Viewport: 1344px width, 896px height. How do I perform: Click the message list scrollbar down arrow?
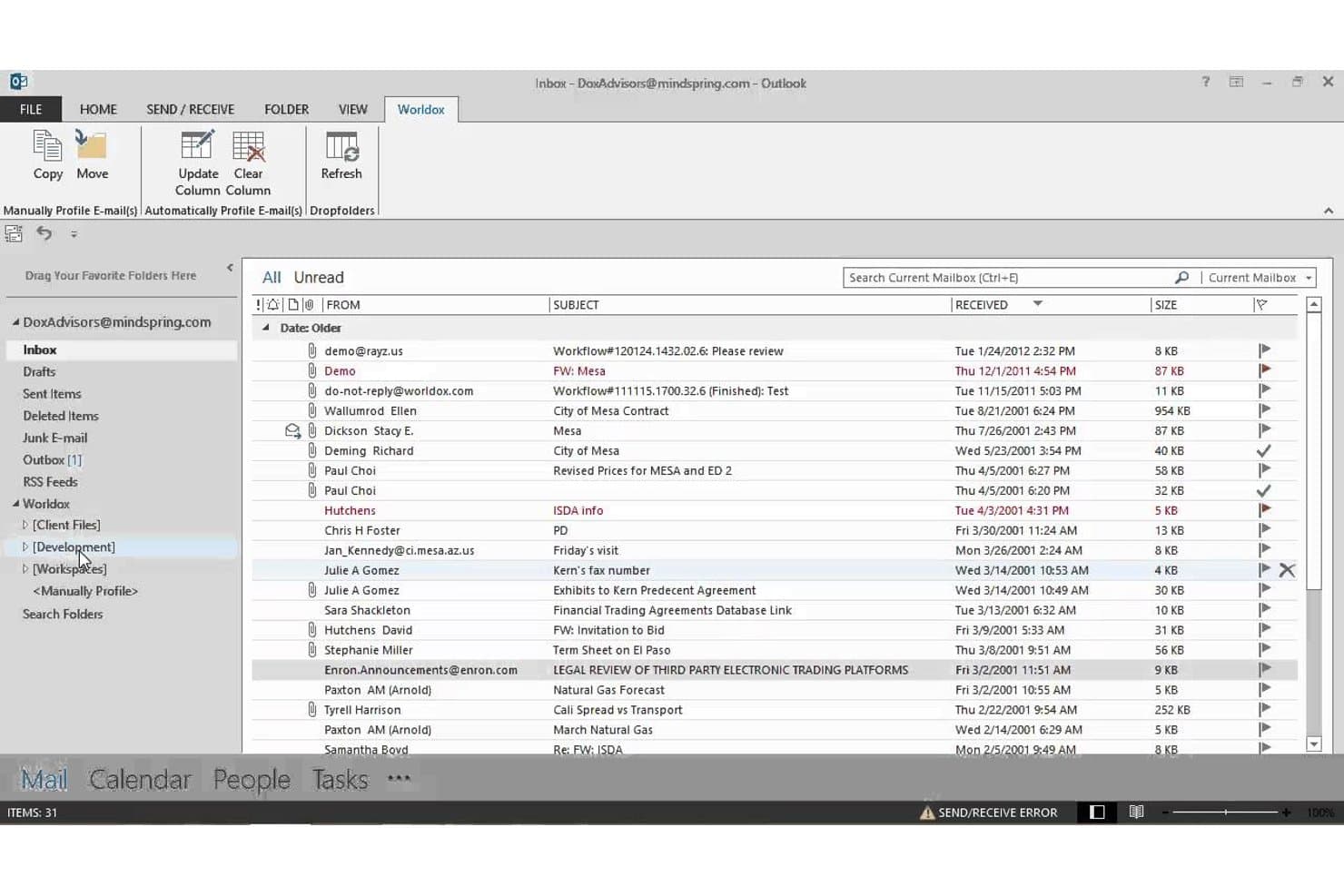click(x=1314, y=743)
